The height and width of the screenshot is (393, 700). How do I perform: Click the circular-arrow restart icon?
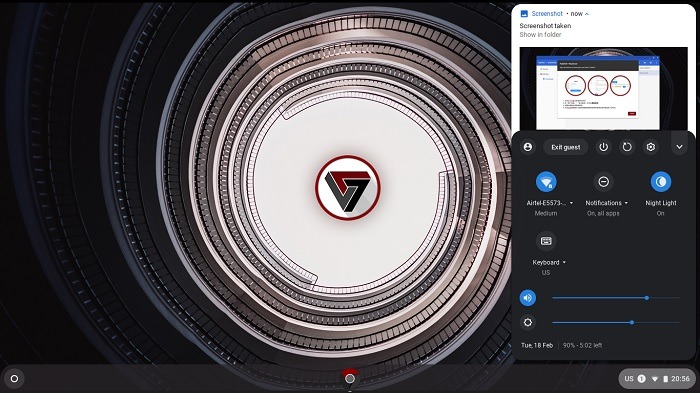pos(627,147)
